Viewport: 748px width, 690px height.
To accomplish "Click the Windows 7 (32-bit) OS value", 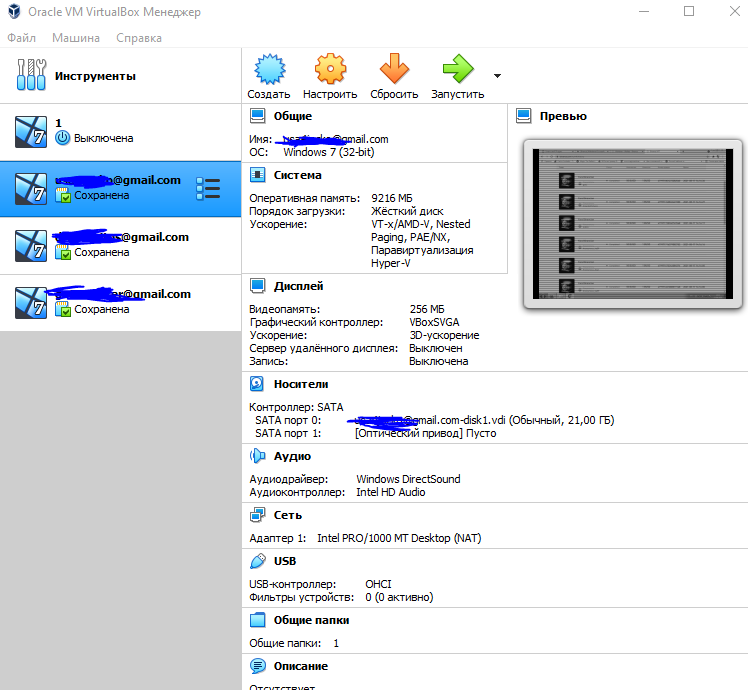I will [x=329, y=152].
